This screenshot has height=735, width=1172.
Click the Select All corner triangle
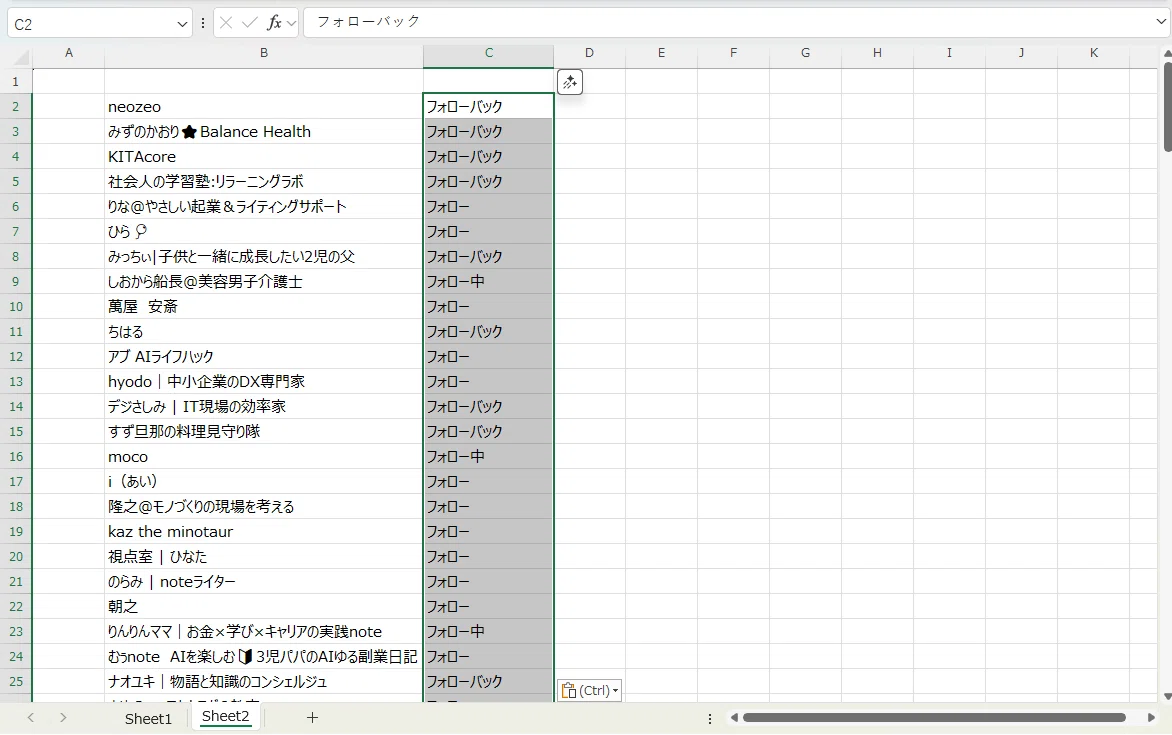coord(21,57)
